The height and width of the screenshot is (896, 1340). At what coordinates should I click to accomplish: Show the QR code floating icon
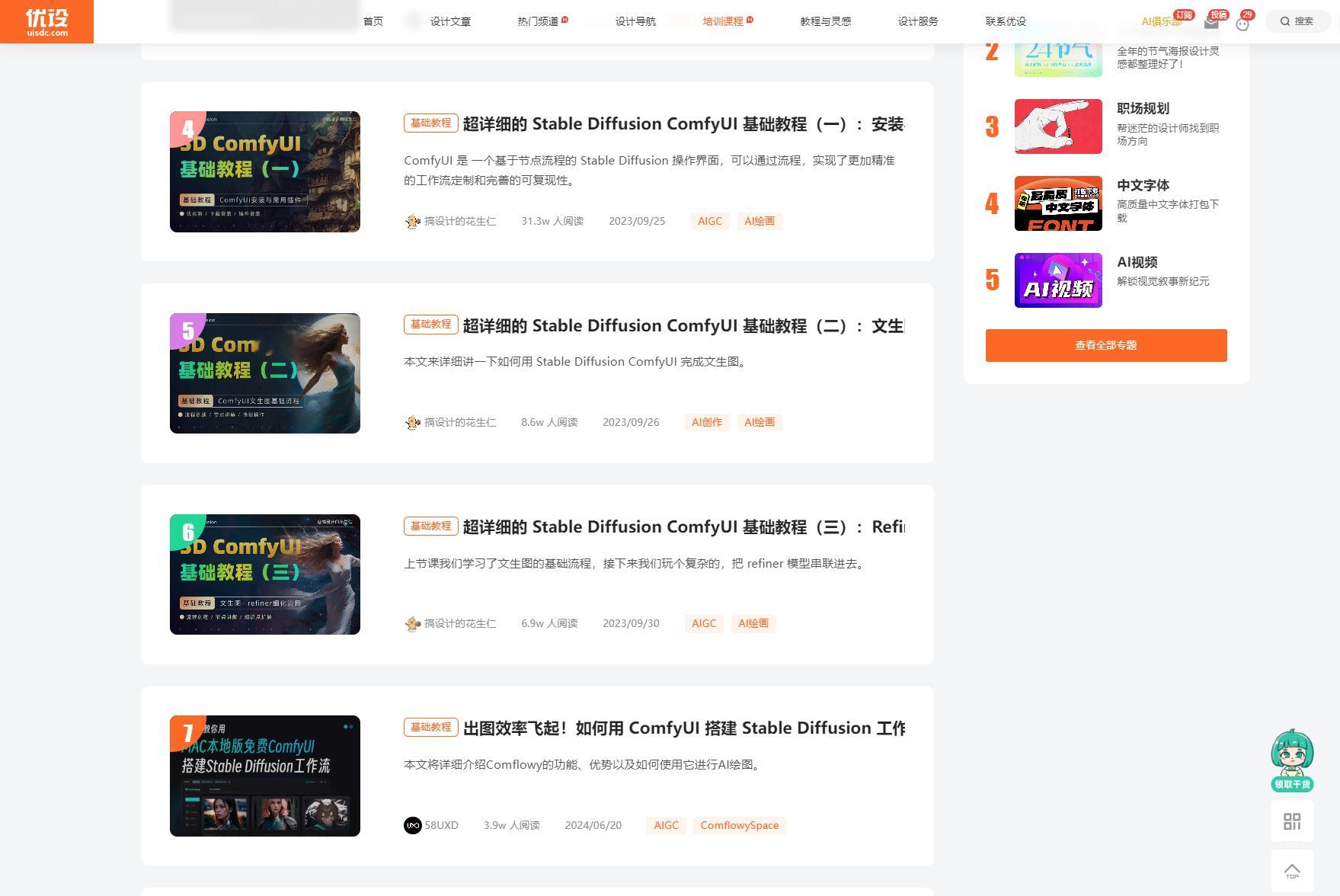click(1292, 821)
